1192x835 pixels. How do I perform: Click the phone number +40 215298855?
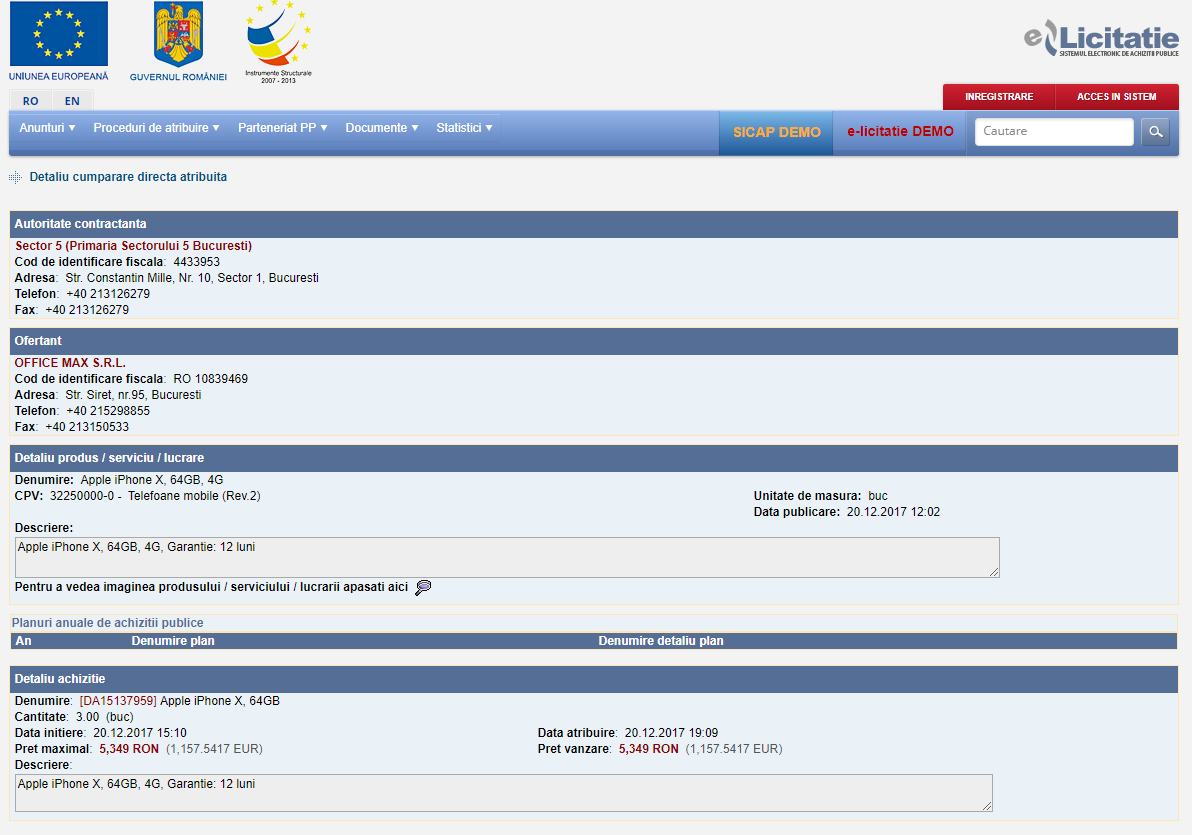point(108,411)
